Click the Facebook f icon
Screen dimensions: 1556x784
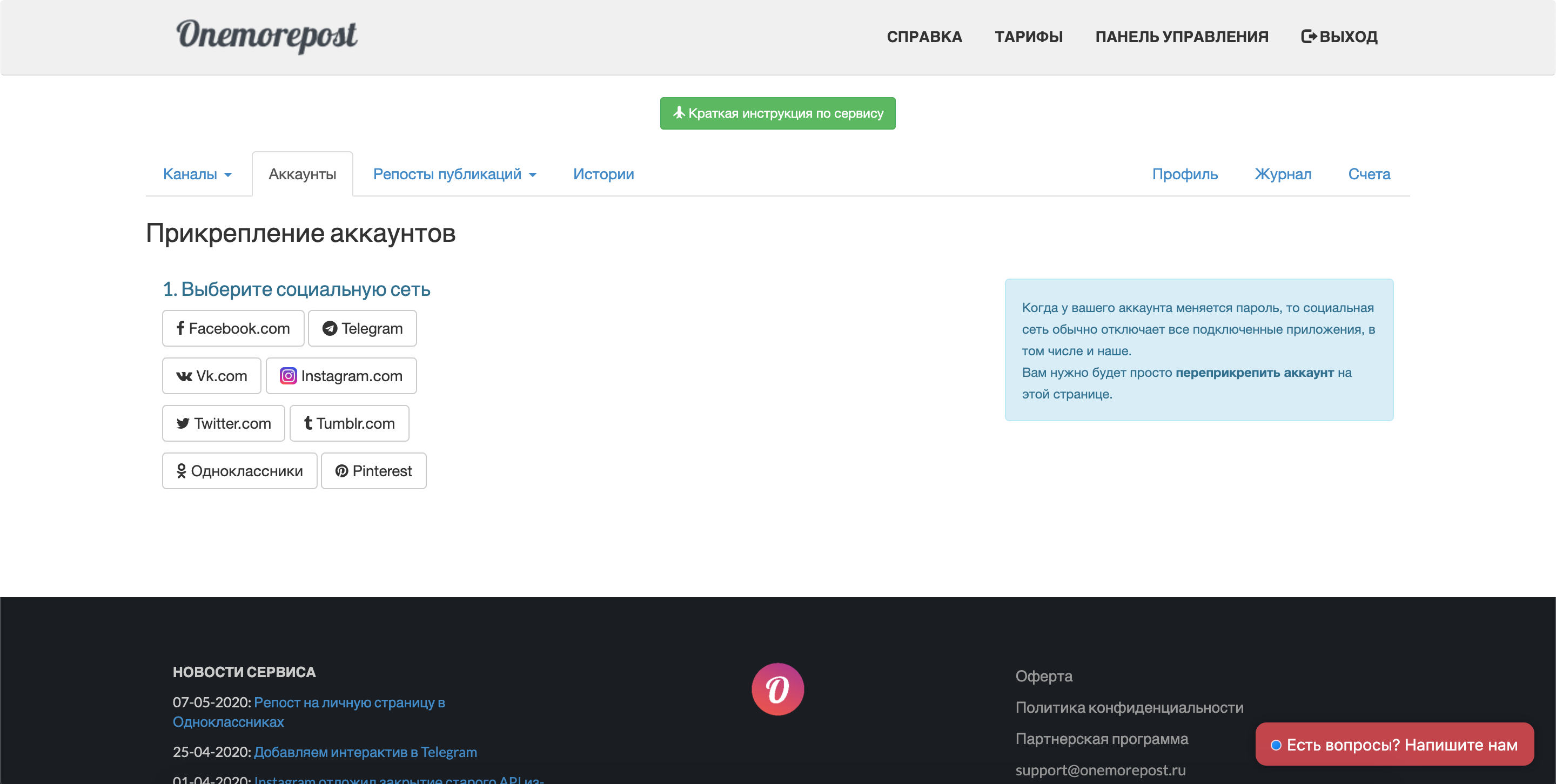[x=180, y=328]
